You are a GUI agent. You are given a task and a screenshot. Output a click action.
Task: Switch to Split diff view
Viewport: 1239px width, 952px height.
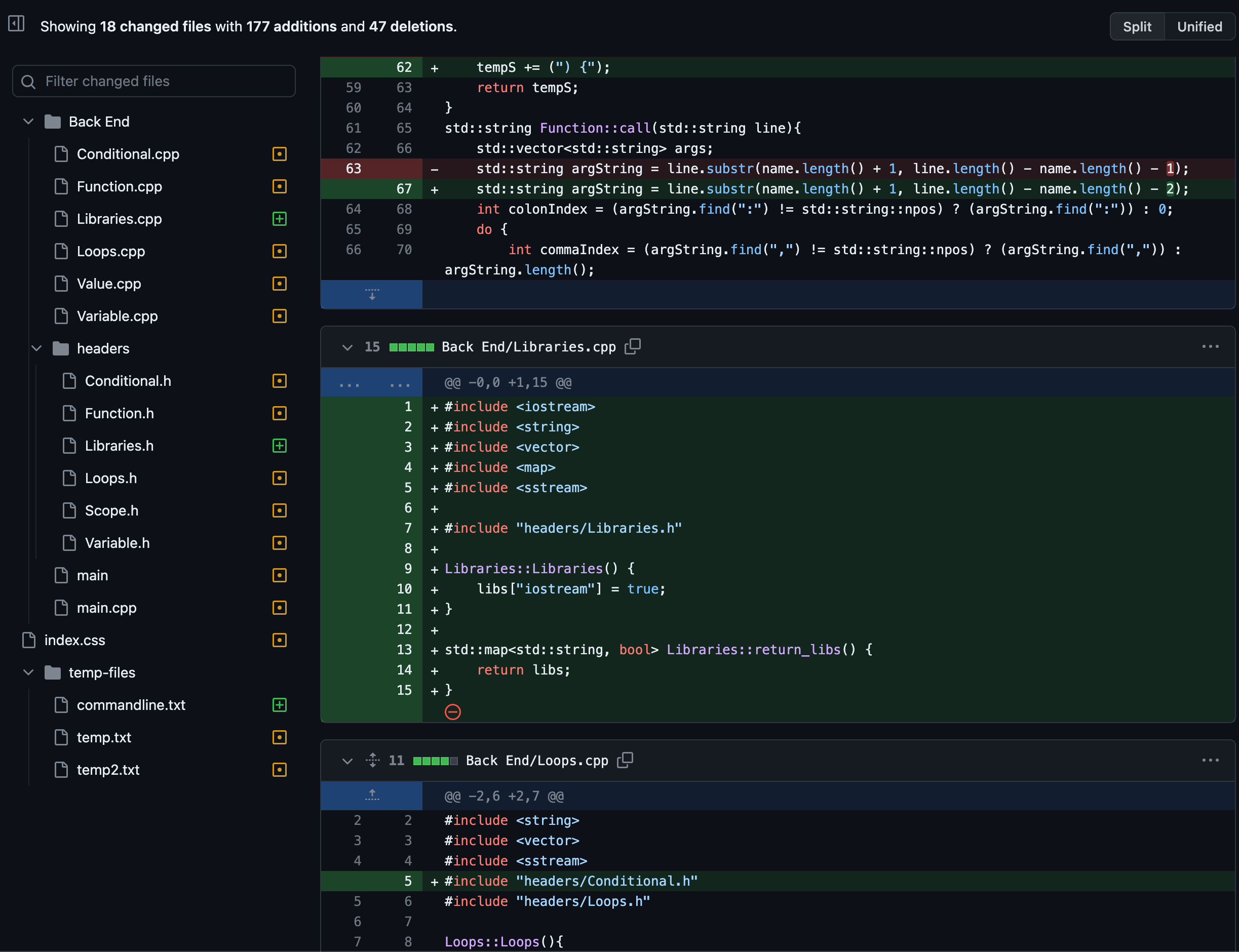pos(1136,27)
